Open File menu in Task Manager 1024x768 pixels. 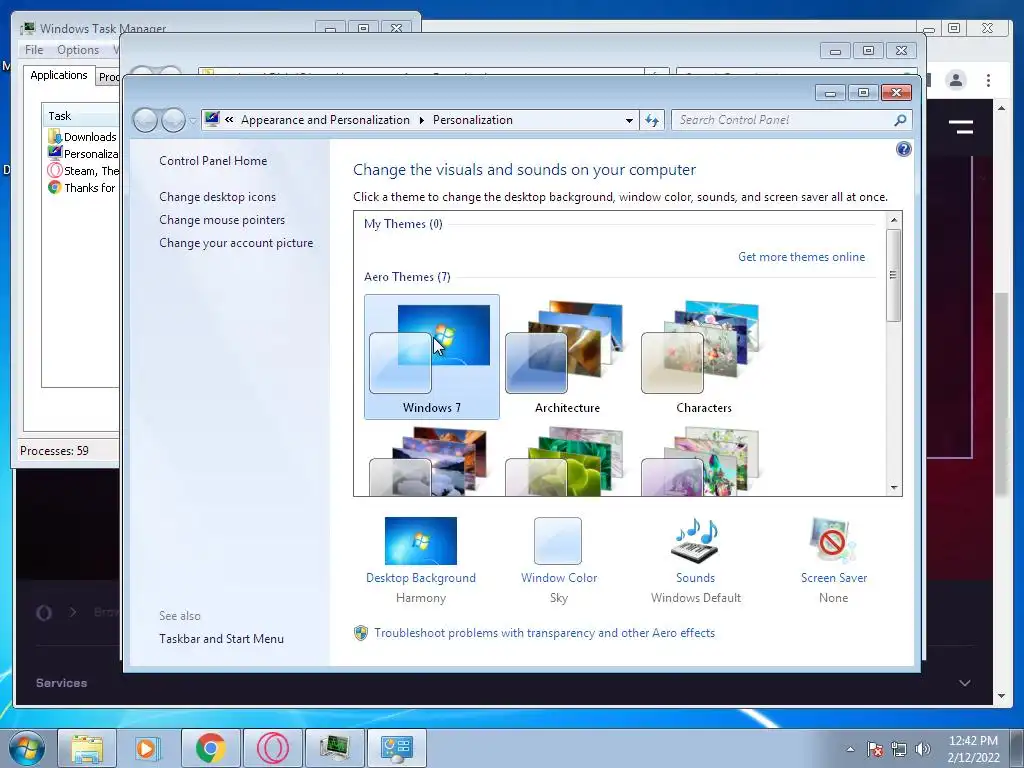pyautogui.click(x=34, y=50)
